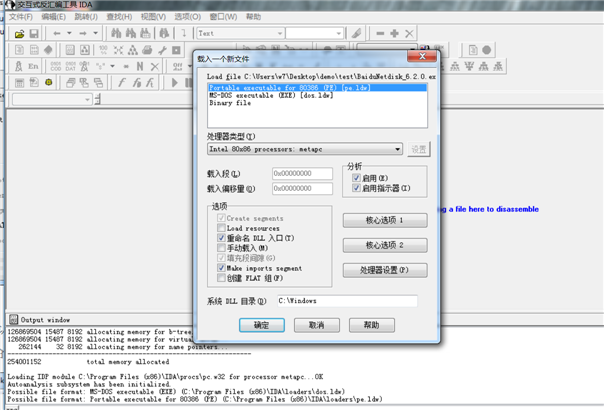
Task: Open the empty combo box below the toolbars
Action: point(52,99)
